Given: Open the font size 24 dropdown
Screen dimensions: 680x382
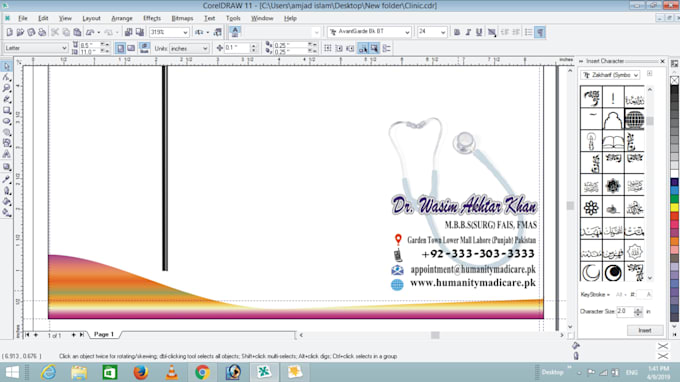Looking at the screenshot, I should [442, 32].
